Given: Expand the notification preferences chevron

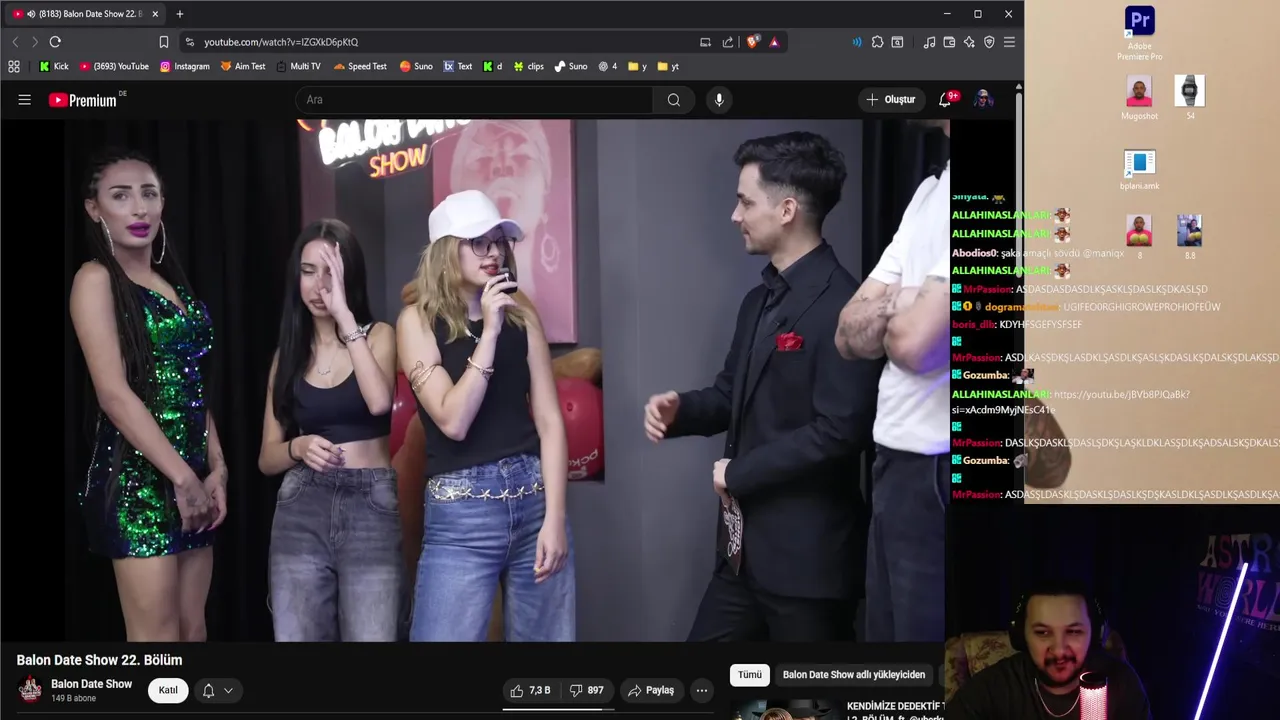Looking at the screenshot, I should pos(228,690).
